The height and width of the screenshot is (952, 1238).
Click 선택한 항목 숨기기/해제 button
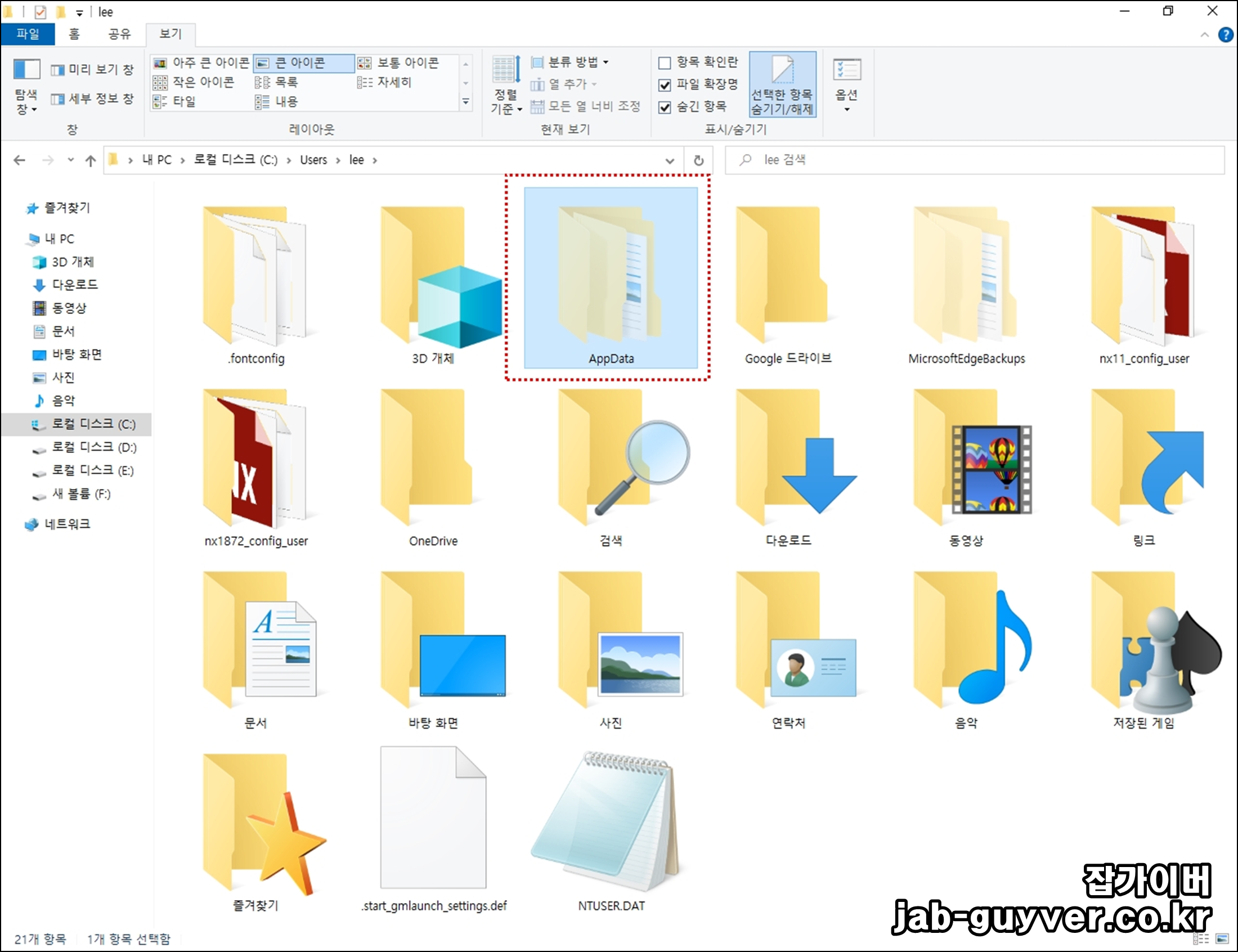(782, 85)
